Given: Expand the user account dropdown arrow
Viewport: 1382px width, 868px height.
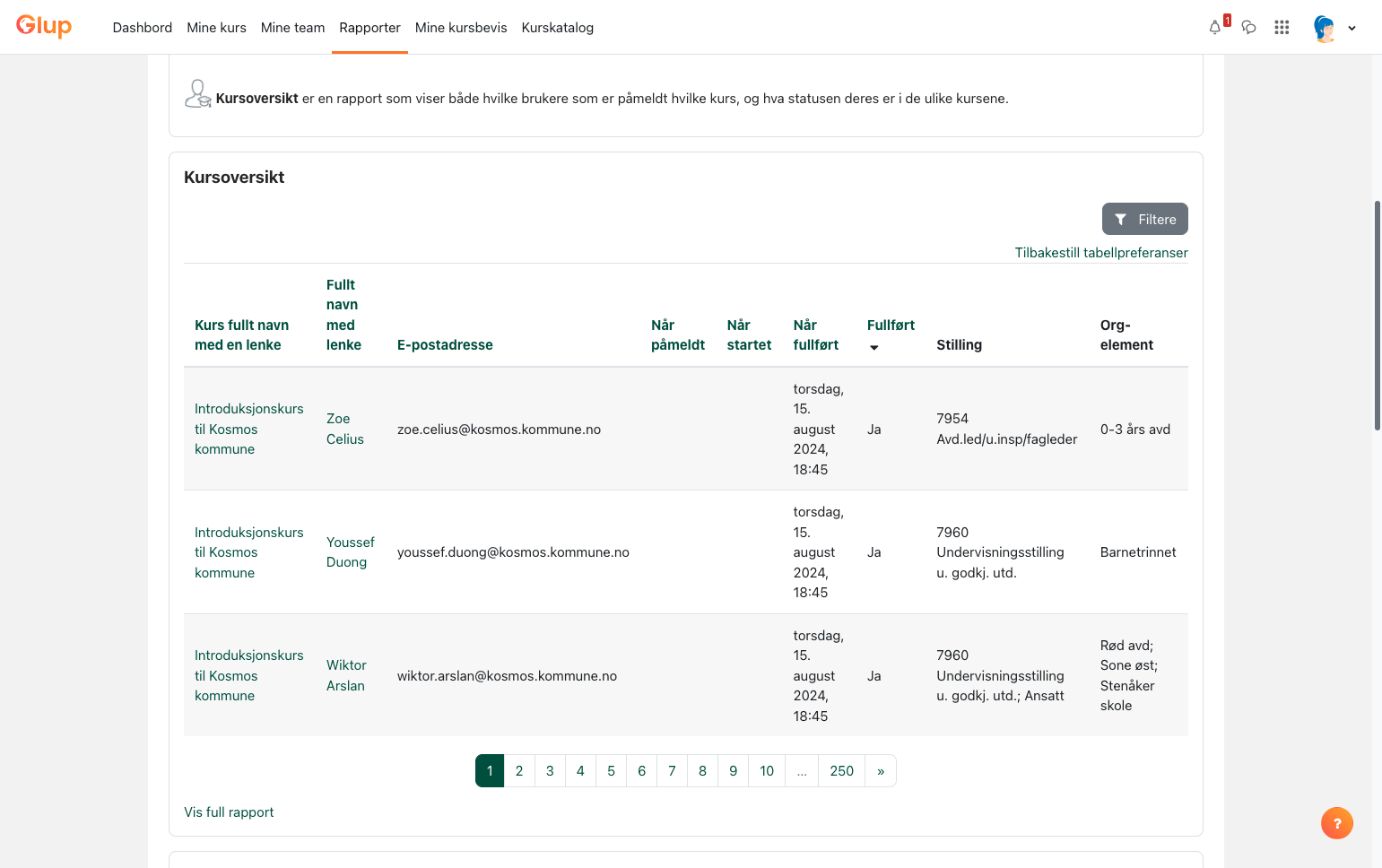Looking at the screenshot, I should click(1352, 28).
